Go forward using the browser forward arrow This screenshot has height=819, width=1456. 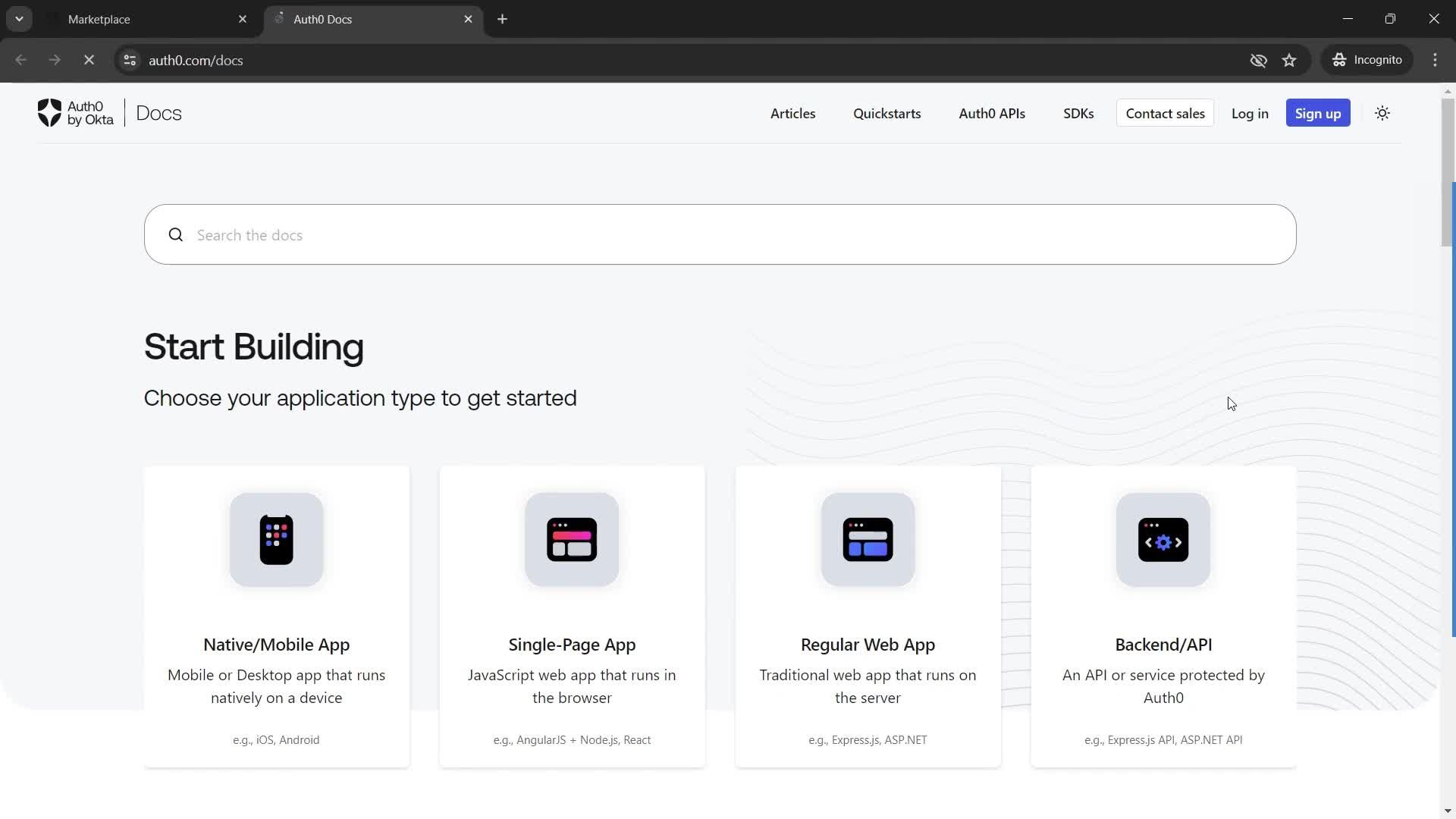click(55, 60)
